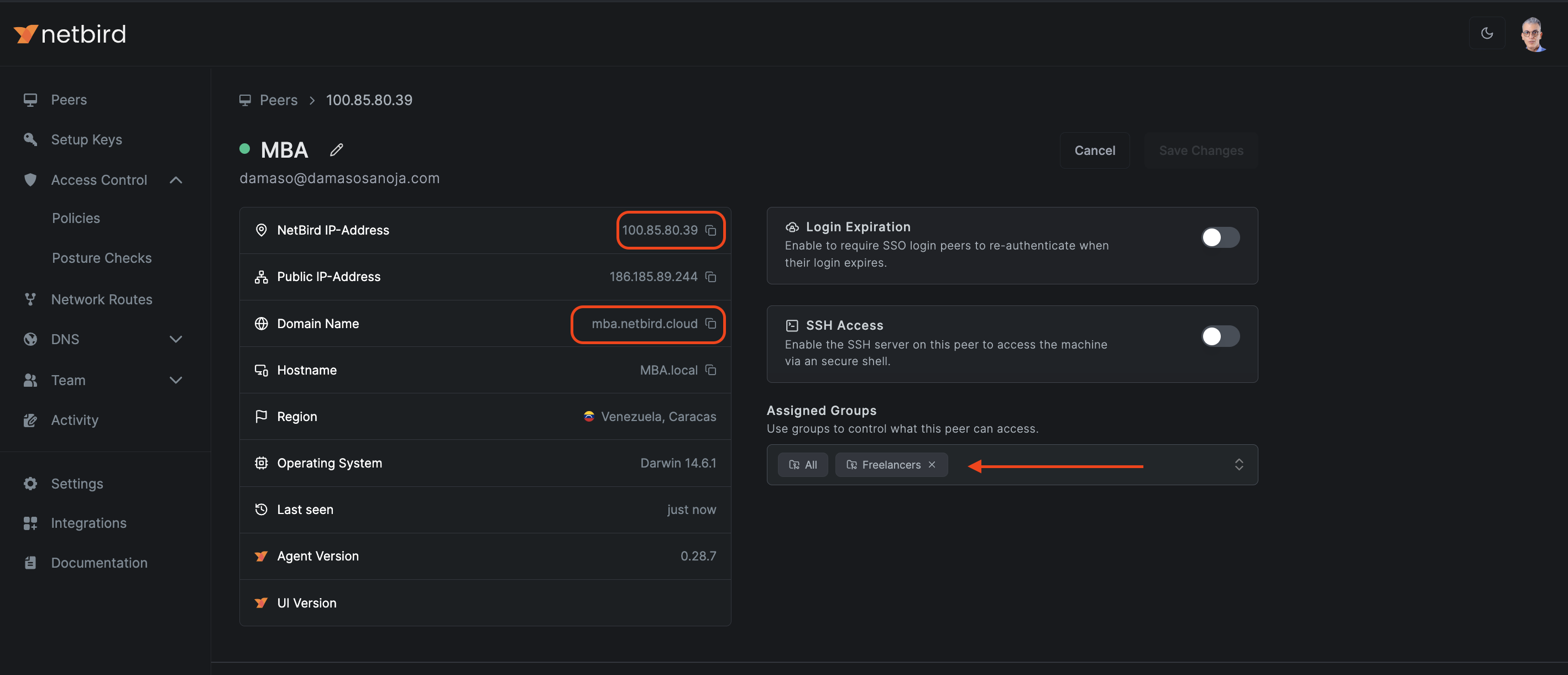Copy the Public IP-Address

(x=711, y=277)
